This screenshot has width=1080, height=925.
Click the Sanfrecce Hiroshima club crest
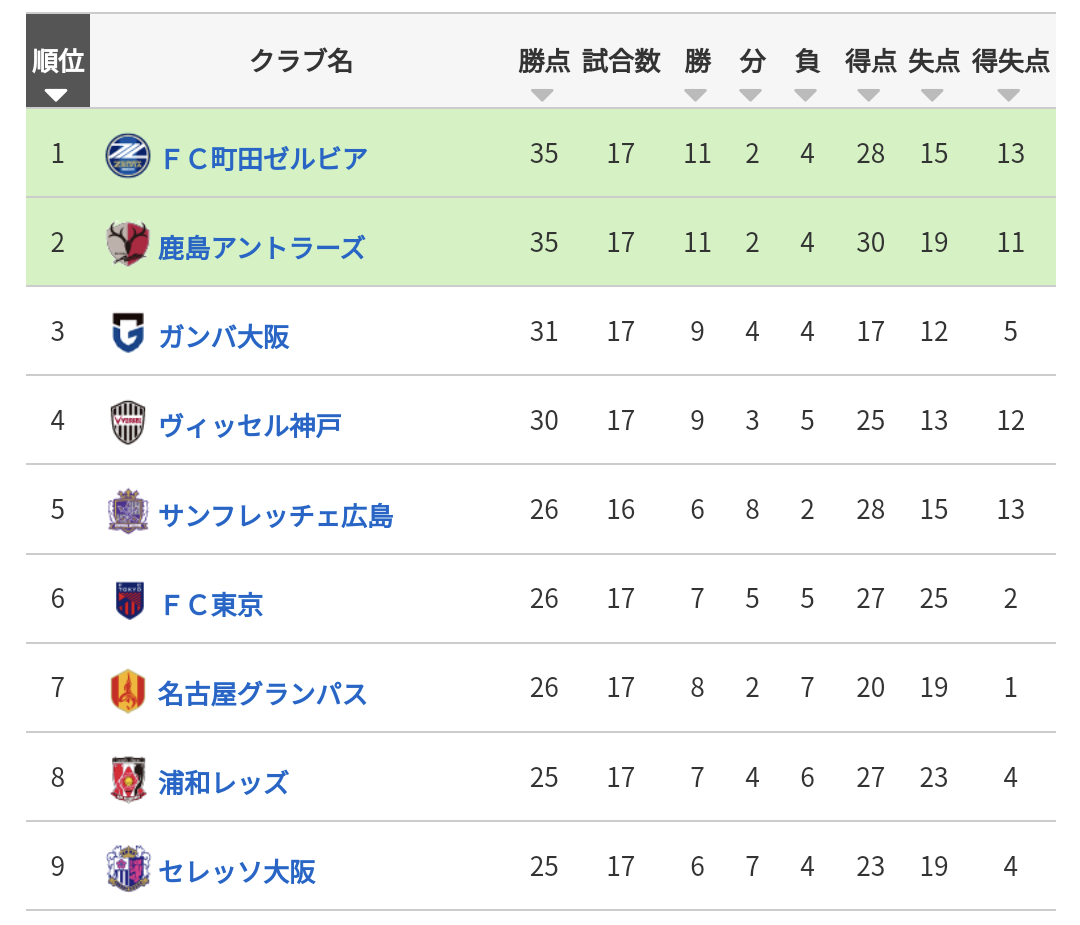click(x=128, y=511)
